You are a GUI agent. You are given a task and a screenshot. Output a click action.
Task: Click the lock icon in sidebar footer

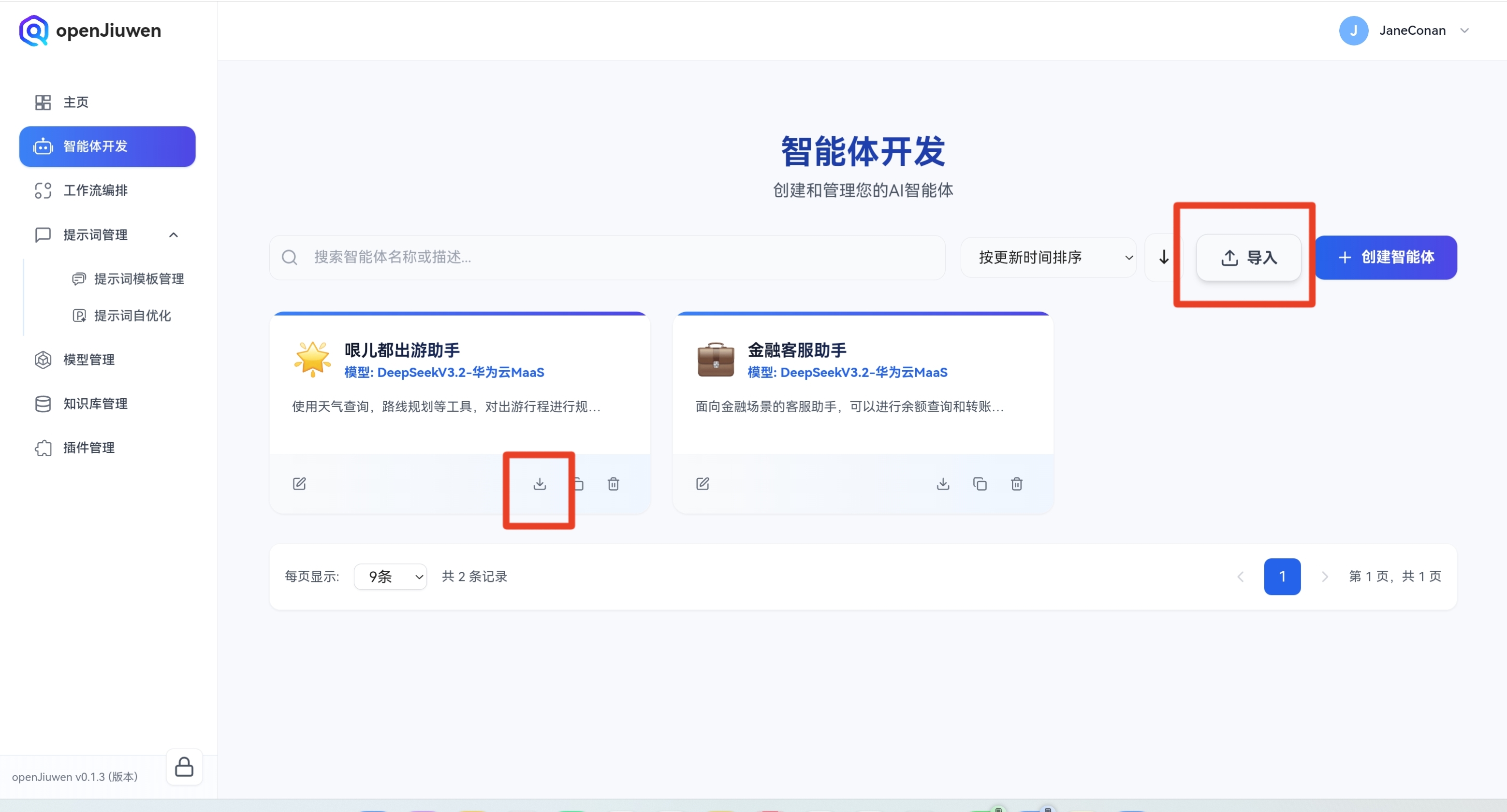184,767
